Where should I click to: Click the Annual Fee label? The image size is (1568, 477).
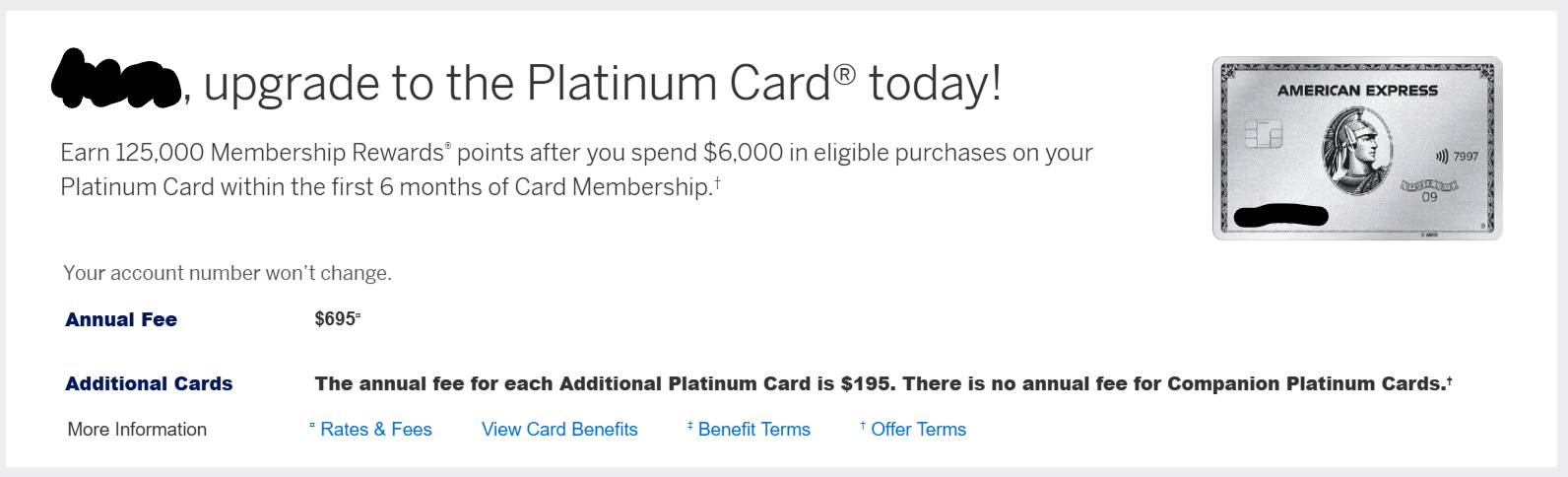pyautogui.click(x=121, y=319)
